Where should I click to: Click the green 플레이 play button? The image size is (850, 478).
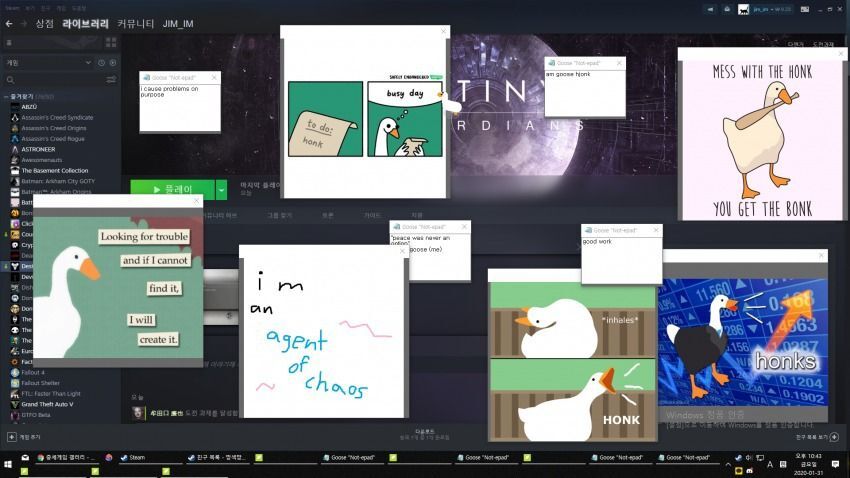172,189
